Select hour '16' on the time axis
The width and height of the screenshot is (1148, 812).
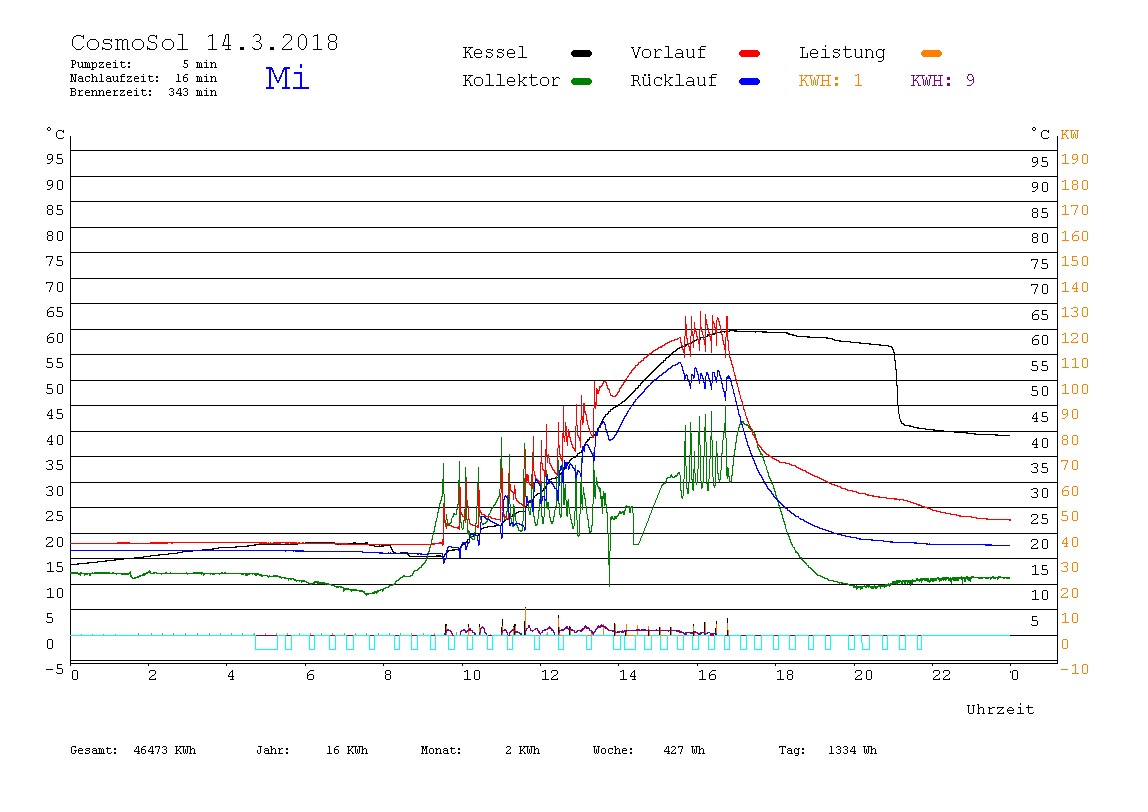pos(707,675)
